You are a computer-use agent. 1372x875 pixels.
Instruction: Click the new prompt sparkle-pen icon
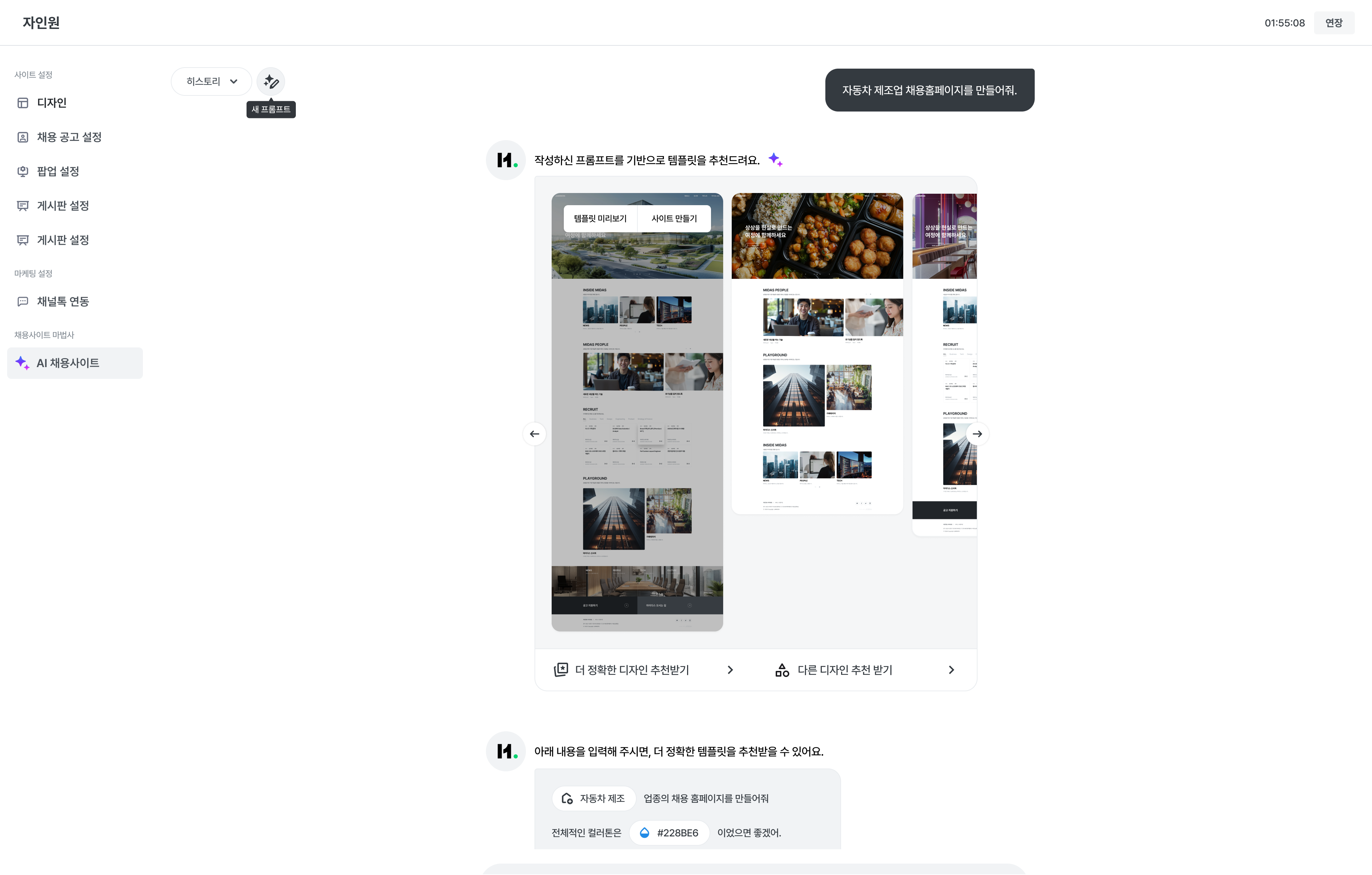coord(270,81)
